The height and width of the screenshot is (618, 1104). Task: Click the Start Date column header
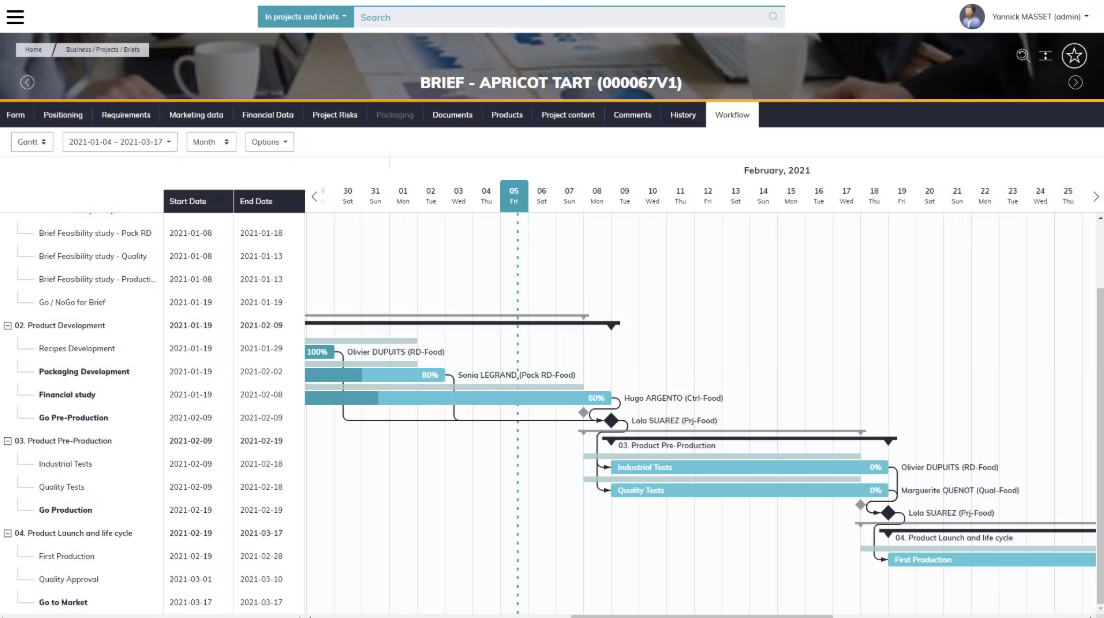pos(199,201)
